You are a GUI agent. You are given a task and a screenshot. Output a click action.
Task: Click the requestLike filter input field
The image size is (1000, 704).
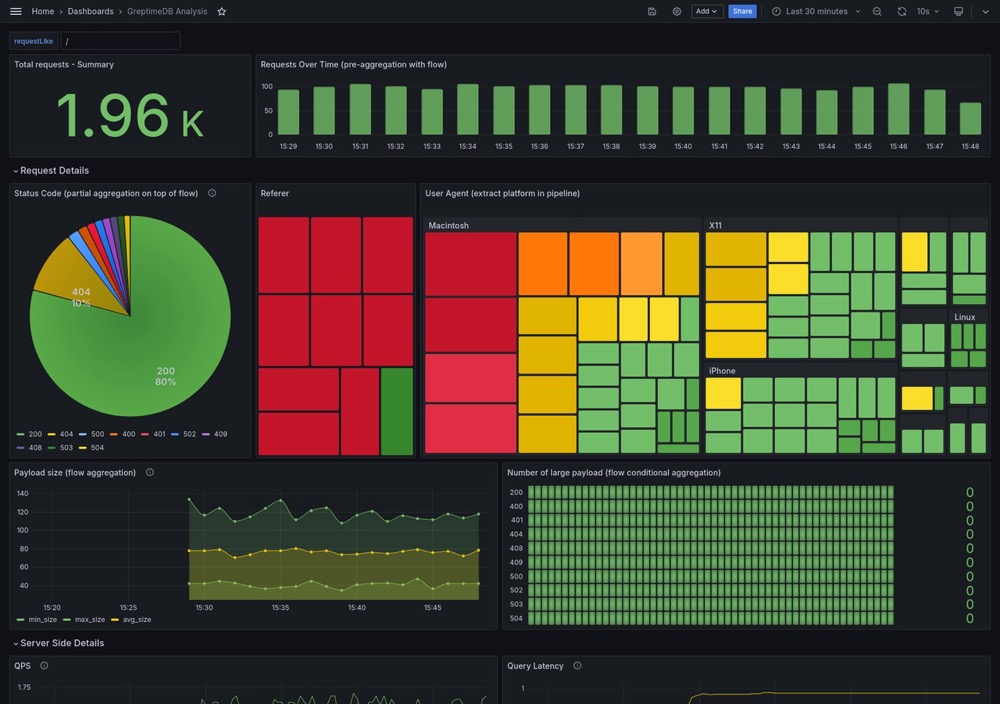tap(120, 40)
